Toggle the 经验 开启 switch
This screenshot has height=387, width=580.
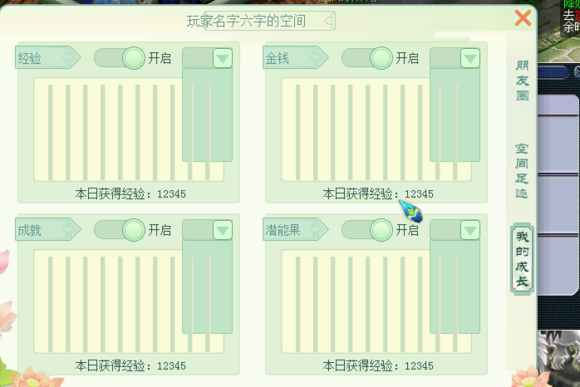[x=119, y=58]
